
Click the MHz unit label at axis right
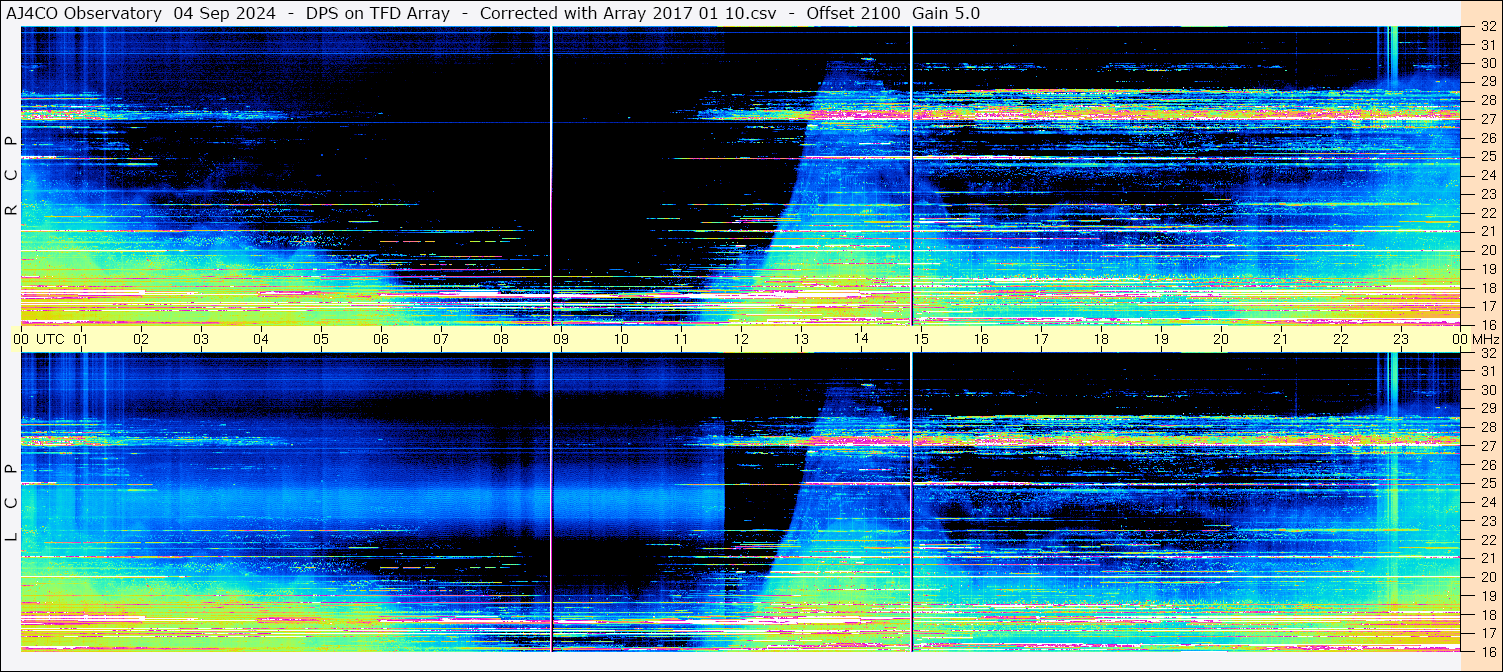[1484, 339]
